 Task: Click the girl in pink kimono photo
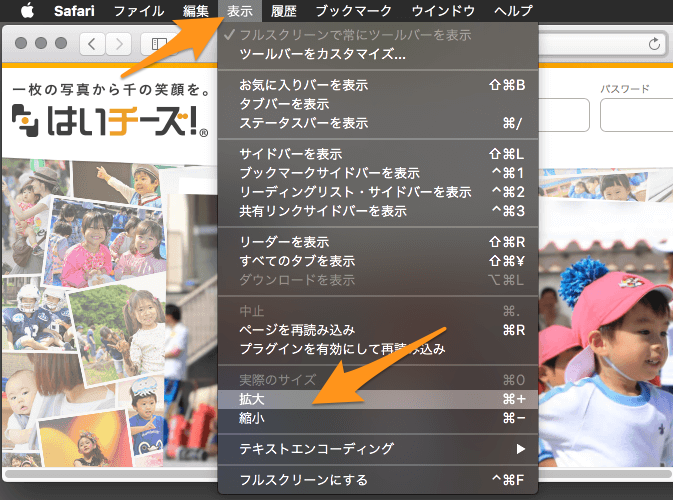point(105,242)
